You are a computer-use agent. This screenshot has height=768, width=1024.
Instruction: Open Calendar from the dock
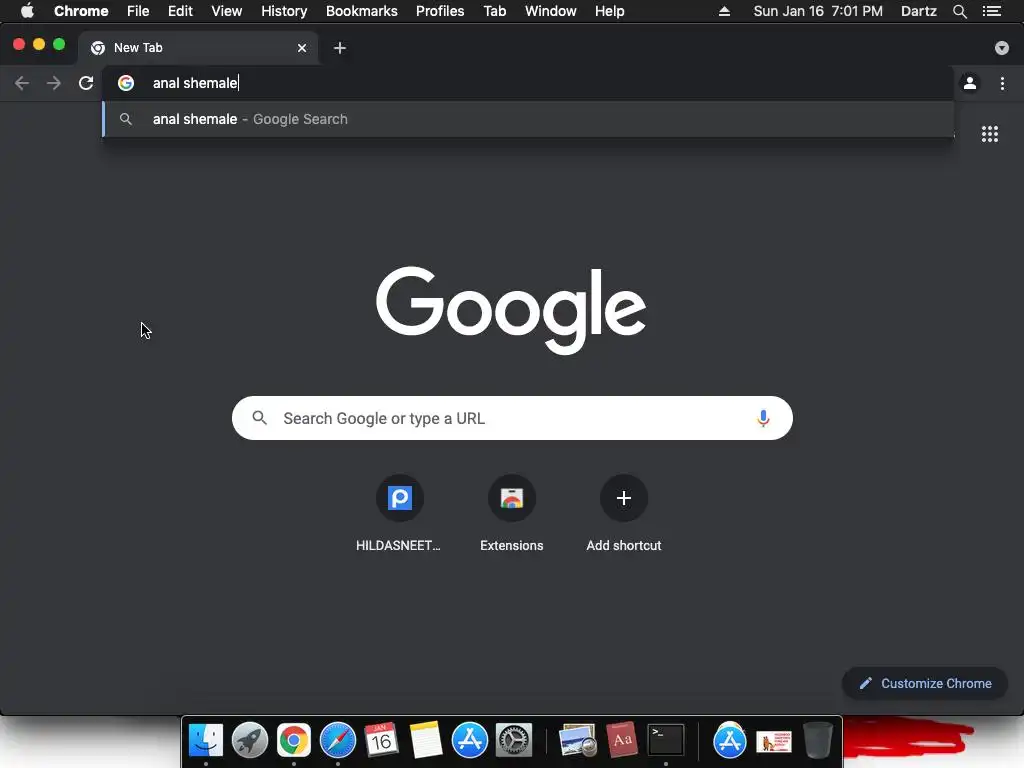[381, 740]
